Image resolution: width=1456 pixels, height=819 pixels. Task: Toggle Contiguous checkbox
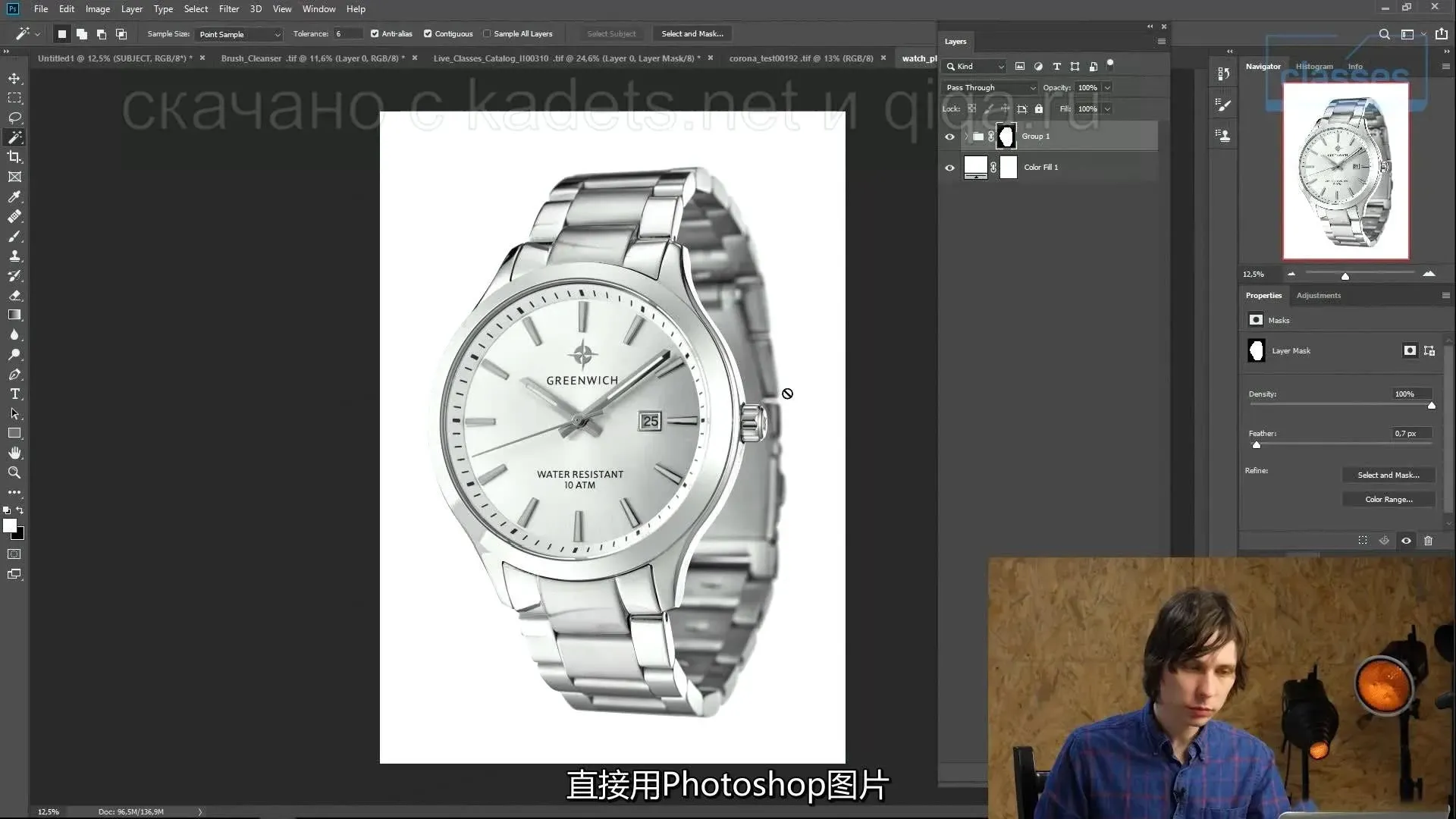tap(428, 33)
